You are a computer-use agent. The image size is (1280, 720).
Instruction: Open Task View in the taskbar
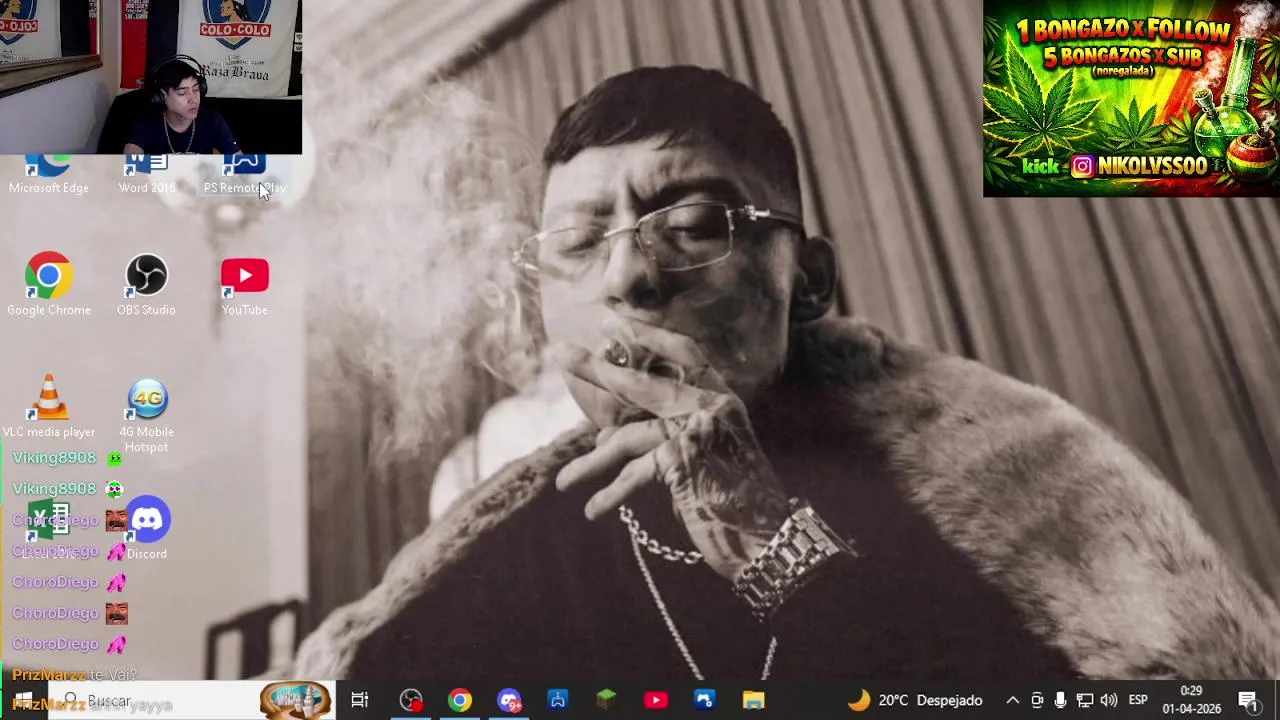[359, 700]
